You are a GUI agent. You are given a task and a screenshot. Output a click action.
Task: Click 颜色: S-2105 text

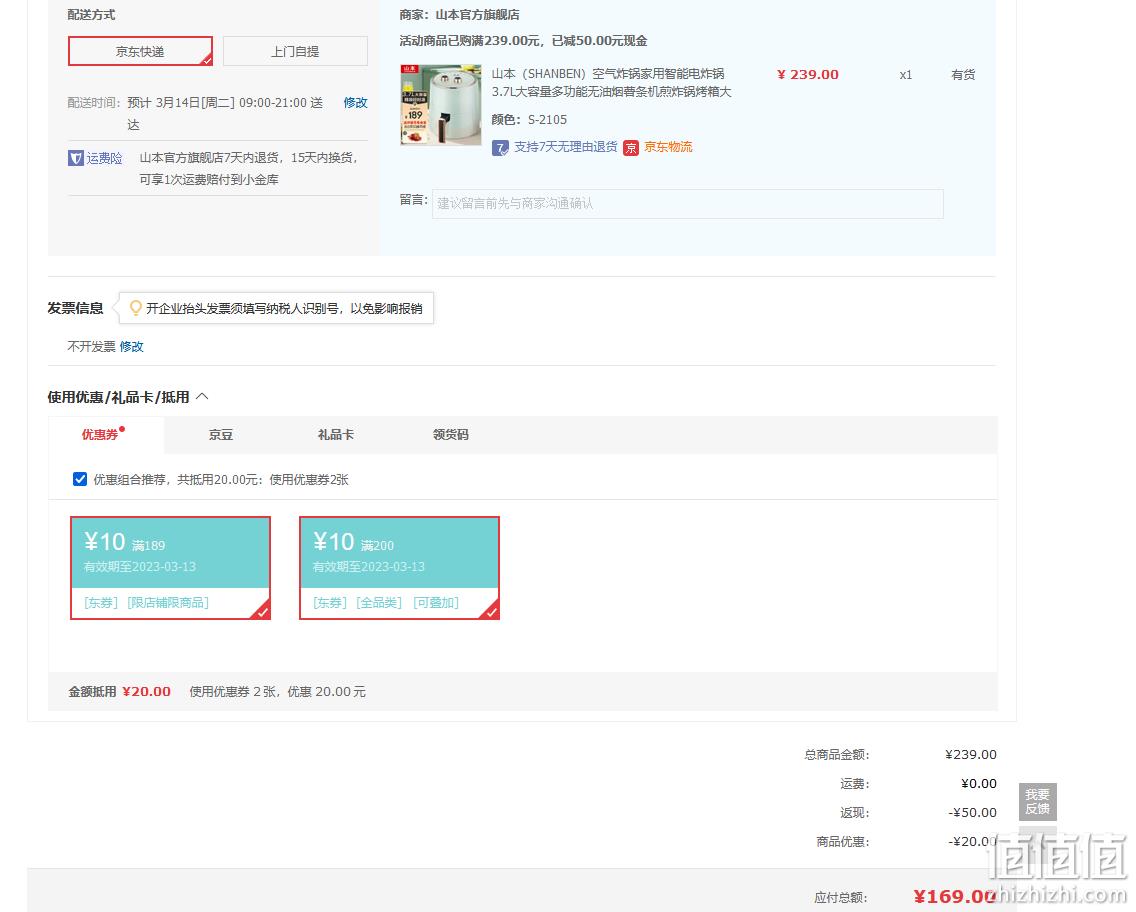529,120
